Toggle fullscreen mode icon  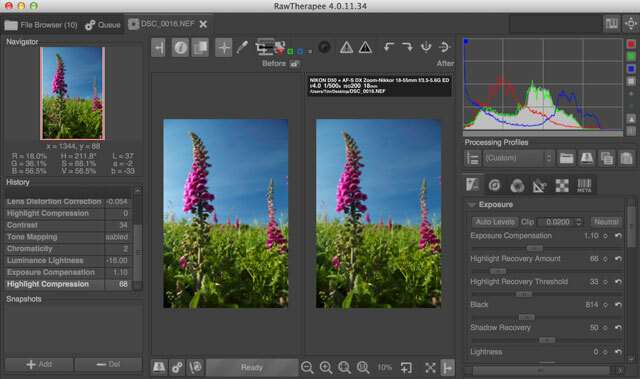[430, 368]
